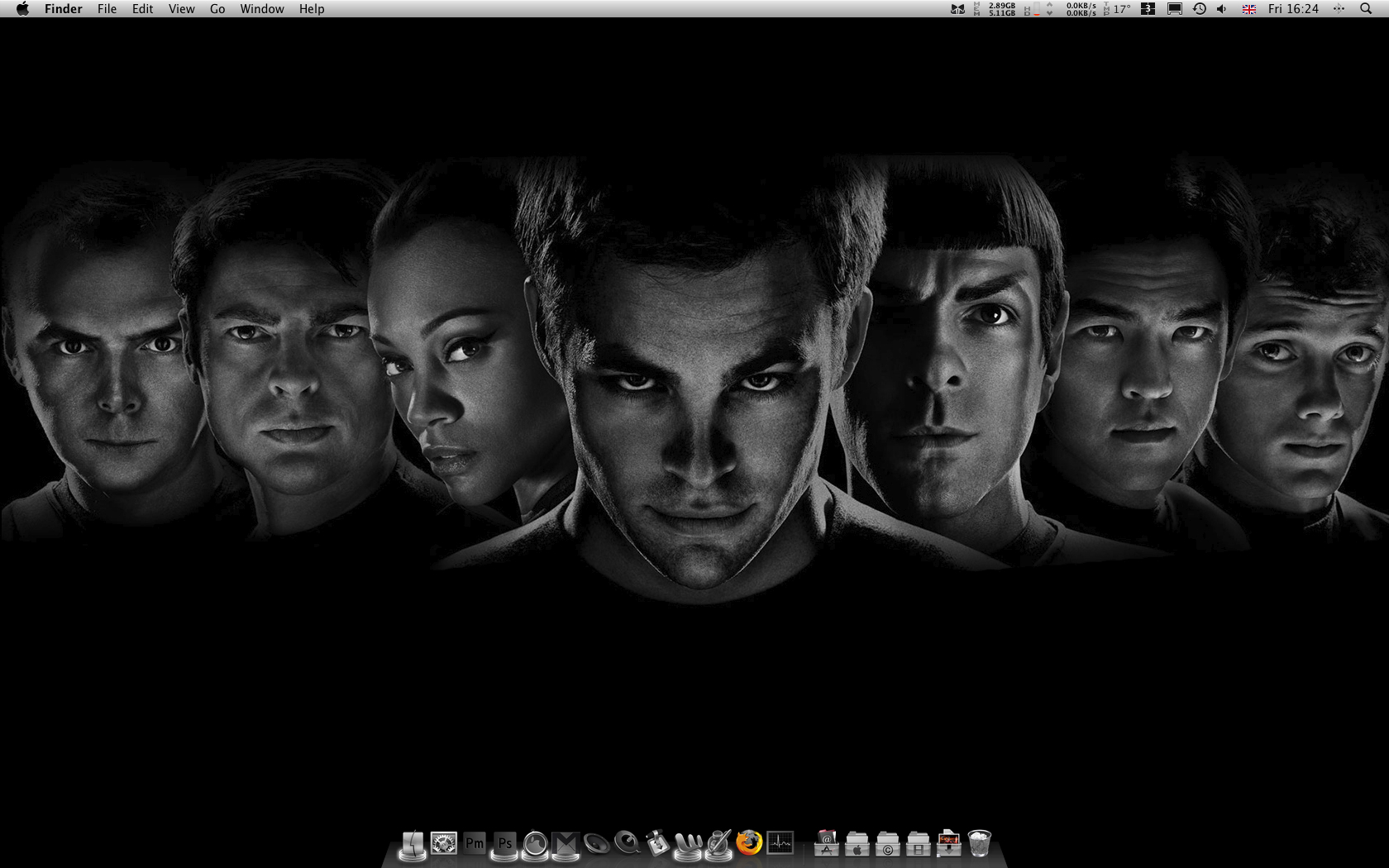Click the network speed 0.0KB/s readout
The height and width of the screenshot is (868, 1389).
point(1081,9)
